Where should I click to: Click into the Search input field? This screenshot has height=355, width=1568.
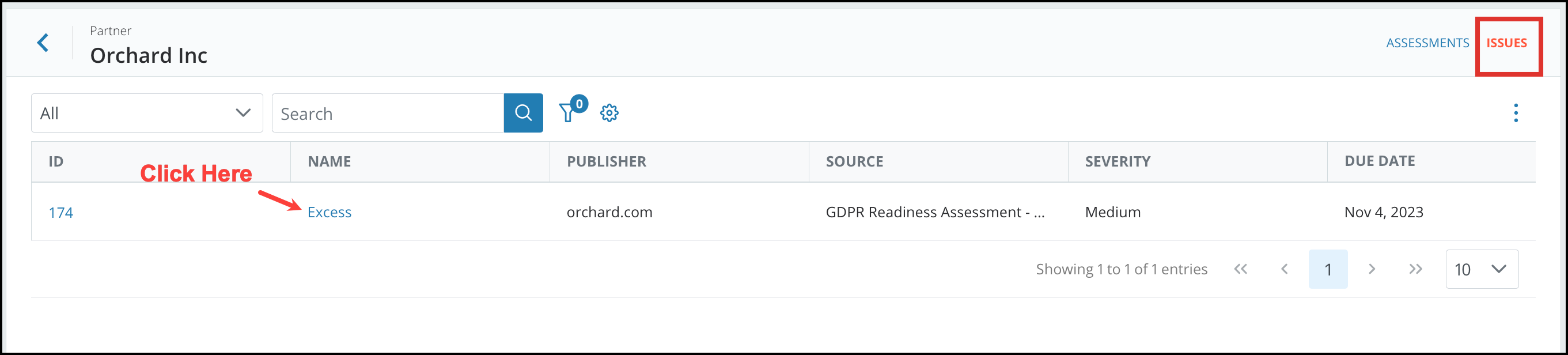coord(388,112)
